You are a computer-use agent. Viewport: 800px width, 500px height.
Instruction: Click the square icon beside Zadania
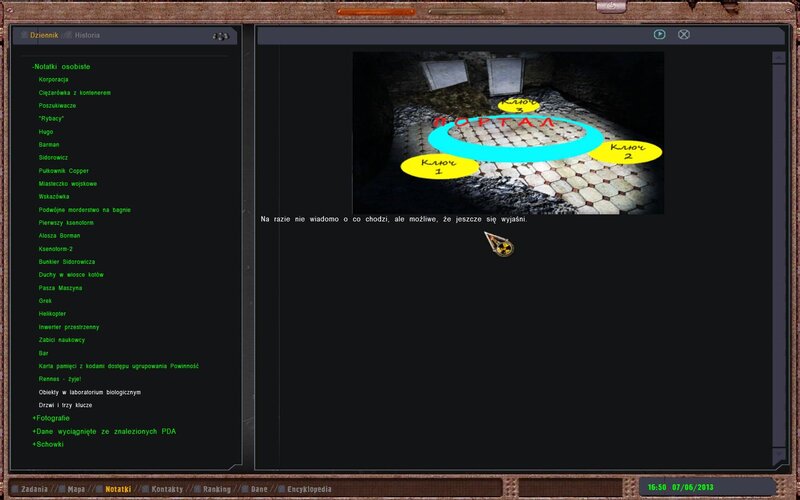[14, 489]
